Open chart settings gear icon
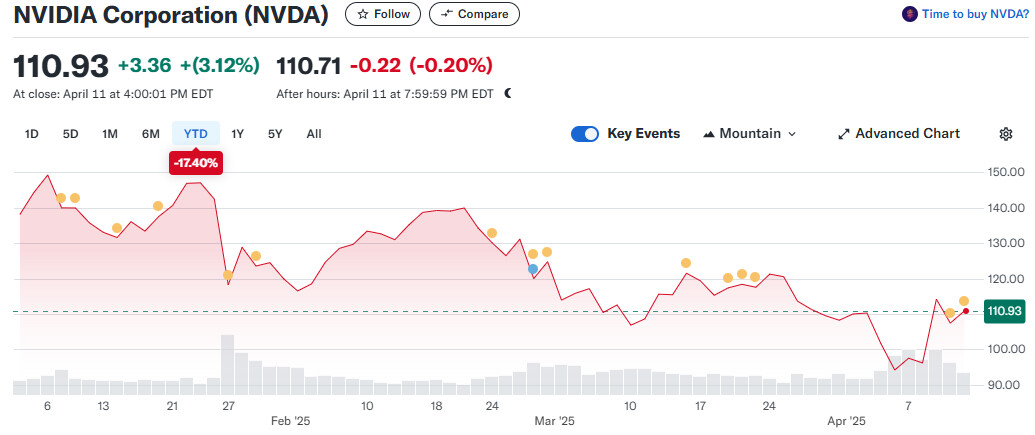Image resolution: width=1035 pixels, height=435 pixels. click(x=1006, y=134)
